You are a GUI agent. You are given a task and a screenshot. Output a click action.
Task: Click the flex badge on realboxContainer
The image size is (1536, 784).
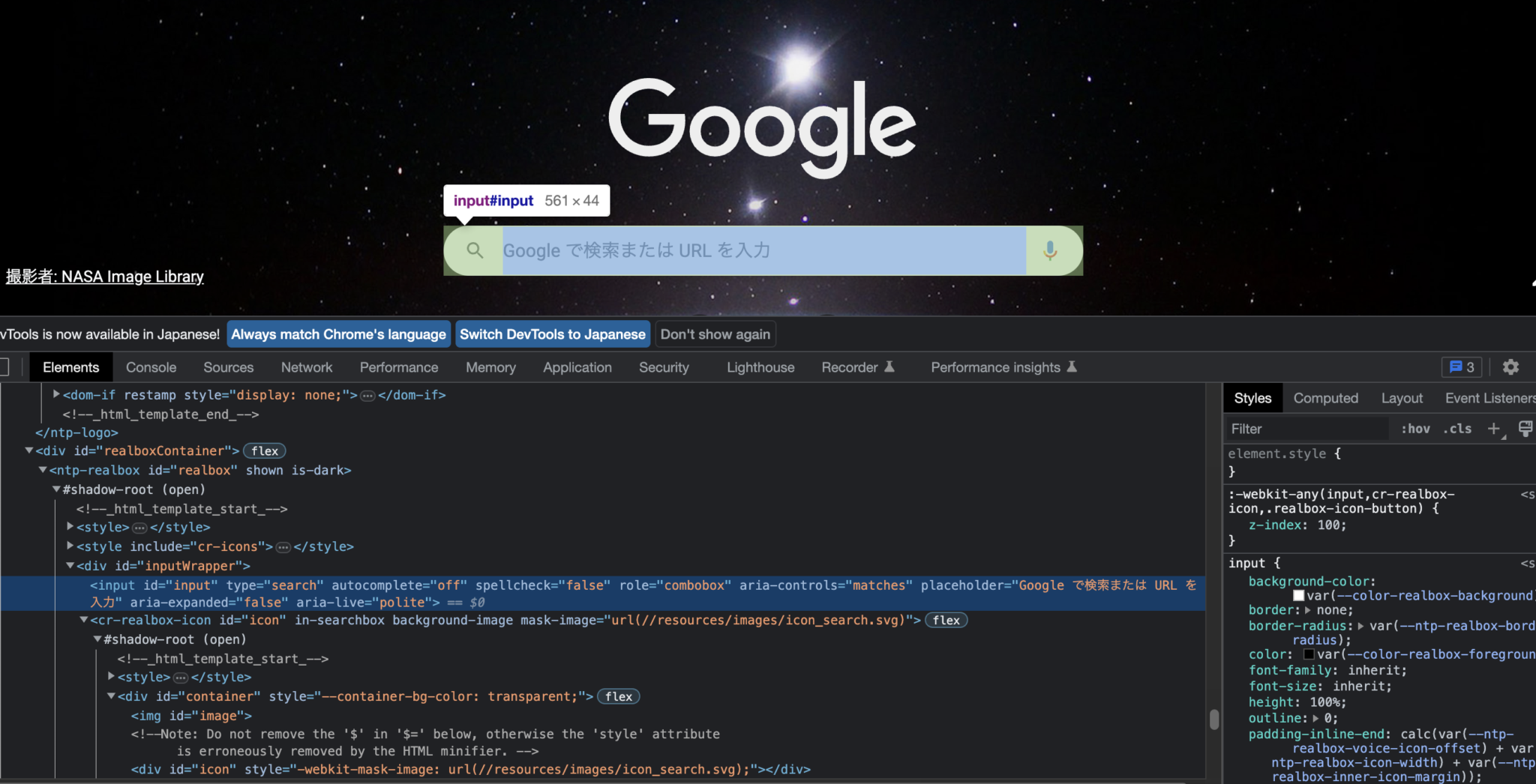[x=265, y=450]
